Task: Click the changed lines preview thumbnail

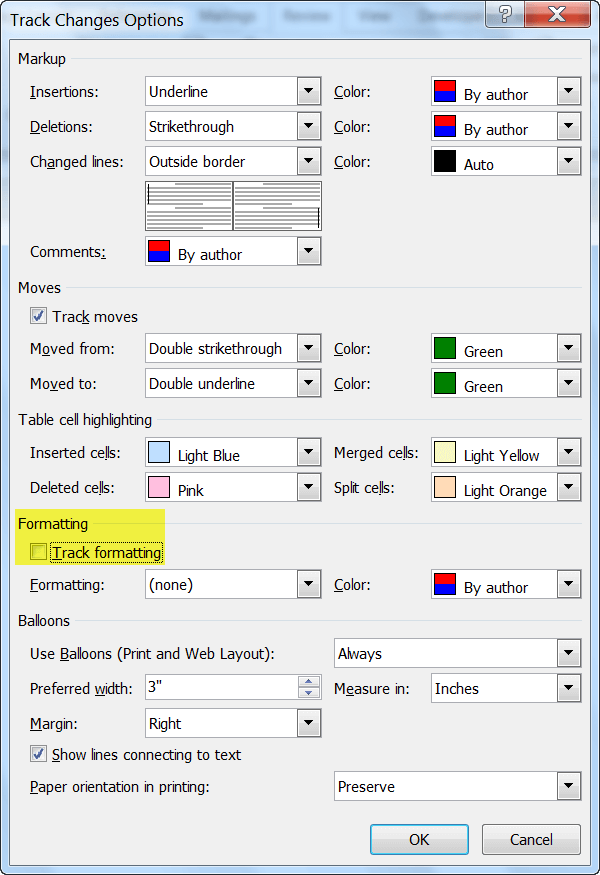Action: (x=233, y=206)
